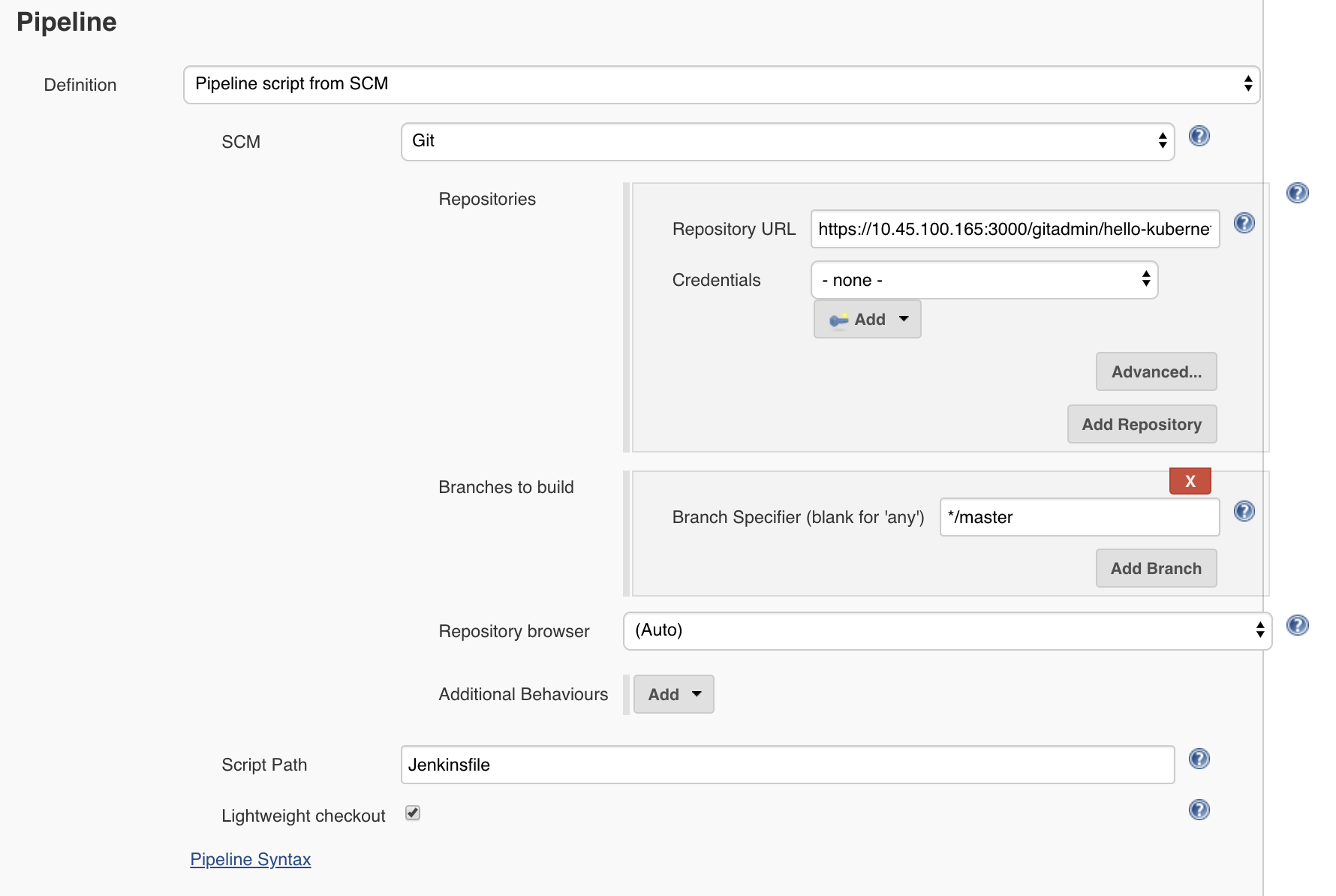
Task: Click the Pipeline section heading
Action: [67, 23]
